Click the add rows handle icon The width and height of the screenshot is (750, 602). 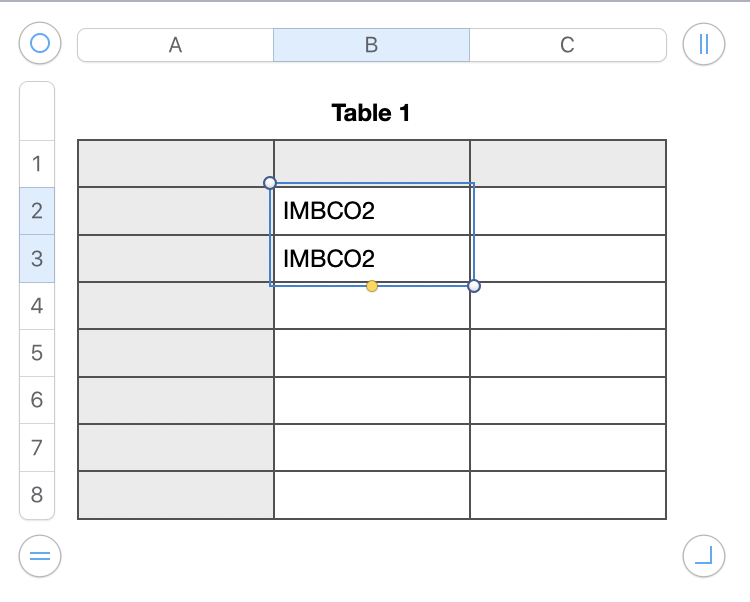coord(40,556)
